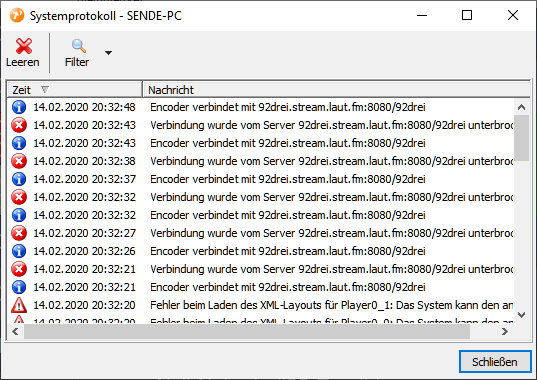This screenshot has height=380, width=537.
Task: Maximize the Systemprotokoll window
Action: 467,15
